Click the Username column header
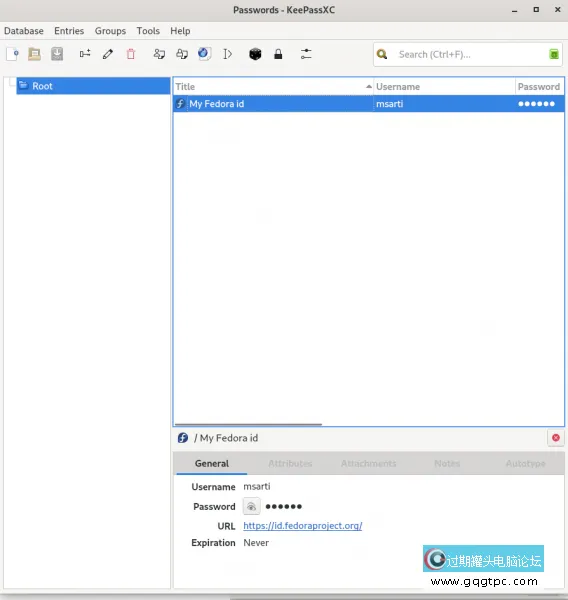 (444, 87)
